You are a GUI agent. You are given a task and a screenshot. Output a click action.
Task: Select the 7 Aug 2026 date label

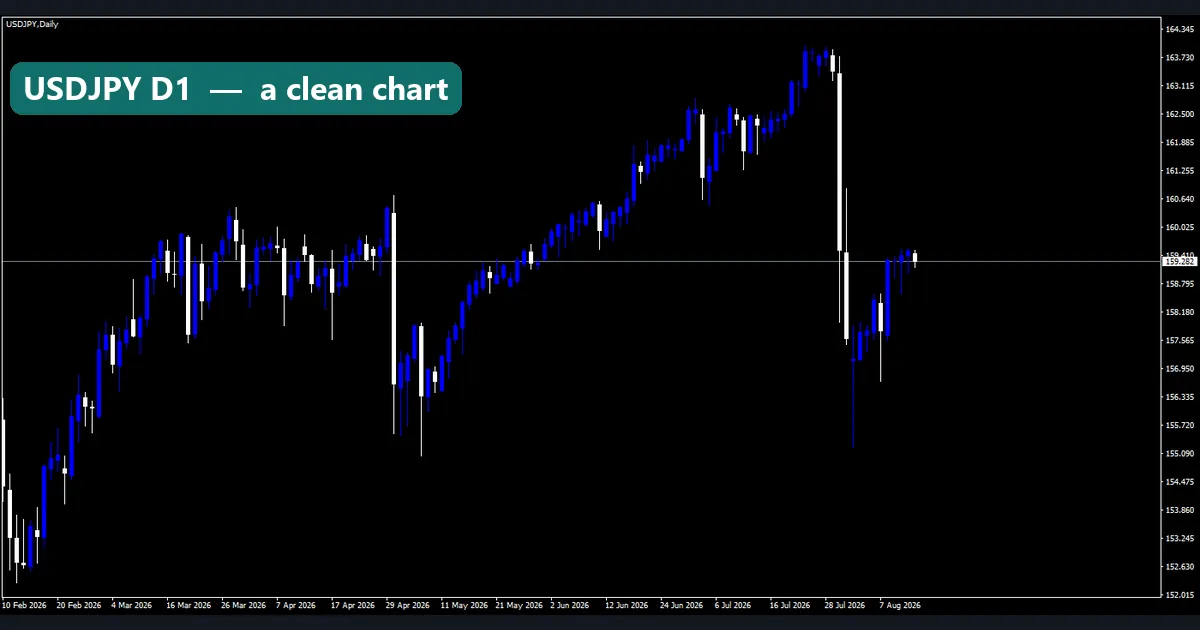(901, 605)
